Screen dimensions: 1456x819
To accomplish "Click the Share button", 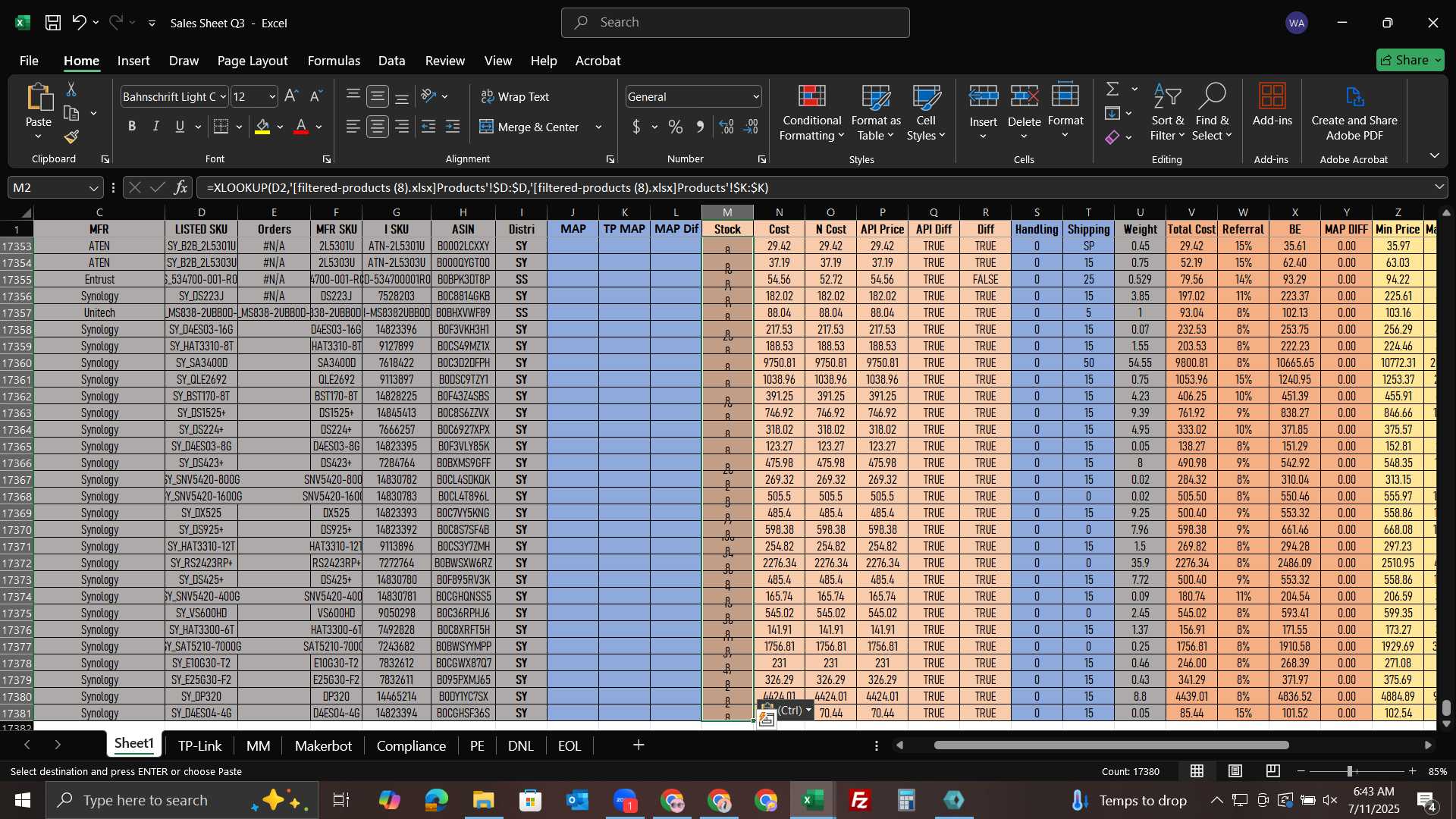I will point(1410,60).
